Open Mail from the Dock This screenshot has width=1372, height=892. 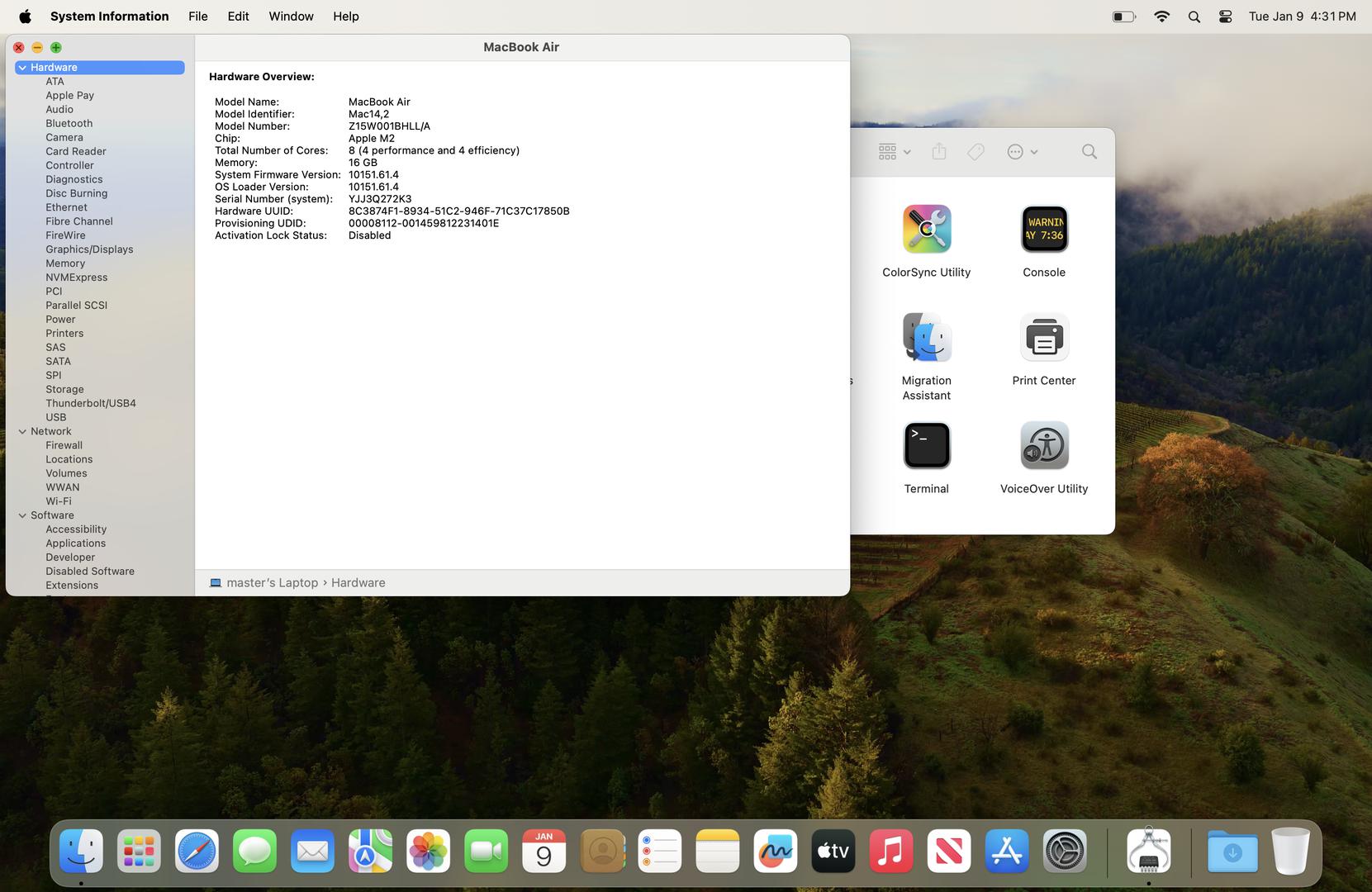click(x=312, y=851)
